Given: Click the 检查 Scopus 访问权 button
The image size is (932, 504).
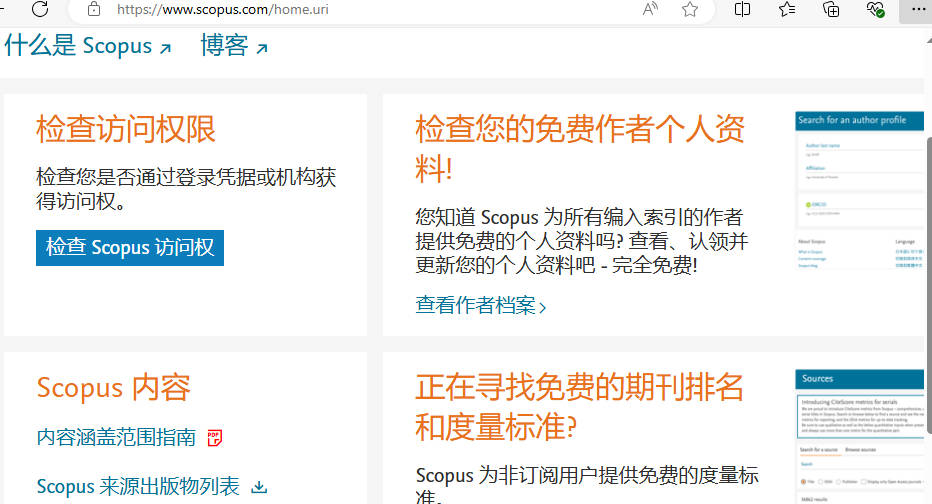Looking at the screenshot, I should coord(130,247).
